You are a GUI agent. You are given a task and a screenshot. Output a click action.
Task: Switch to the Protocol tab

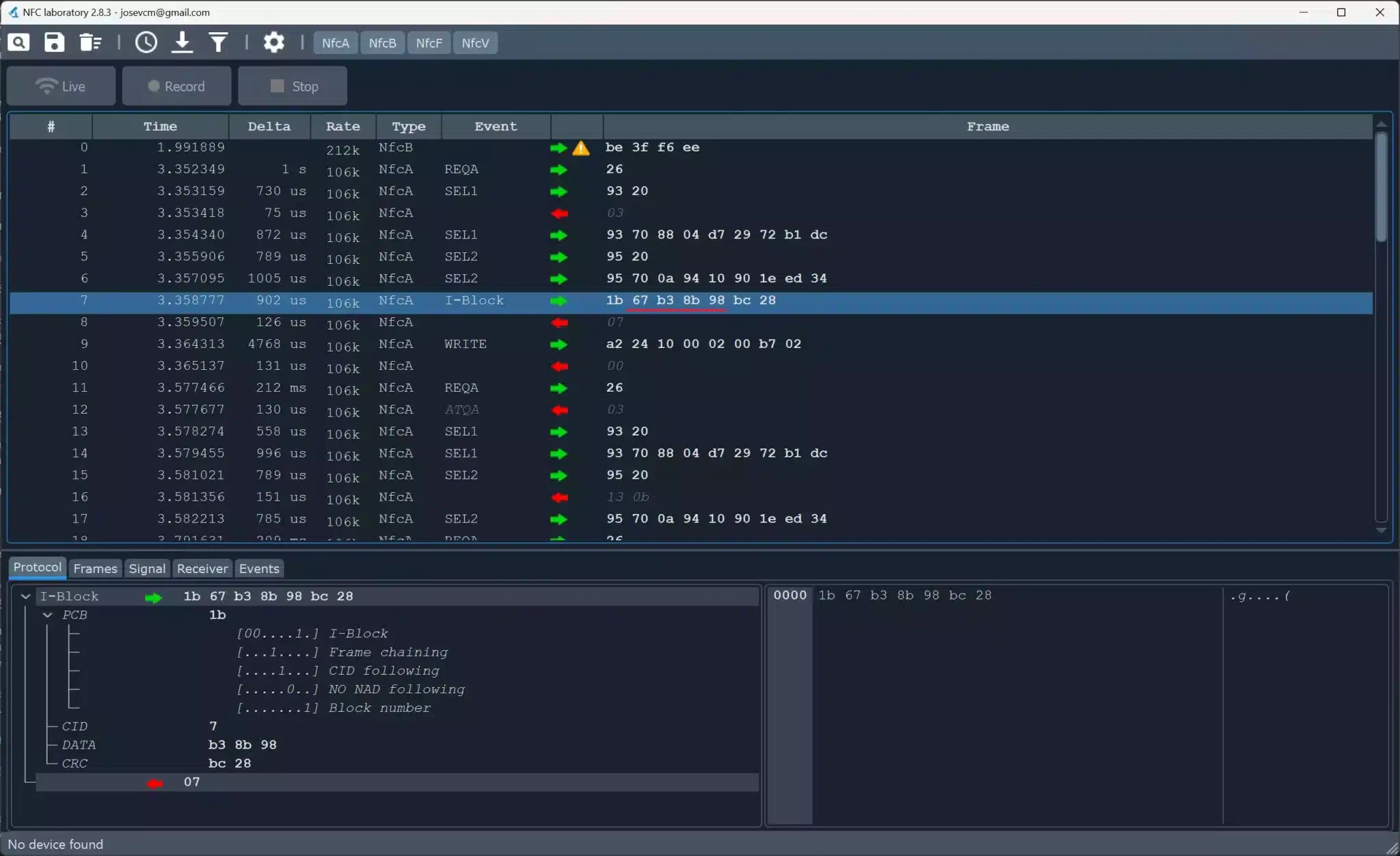(x=38, y=567)
